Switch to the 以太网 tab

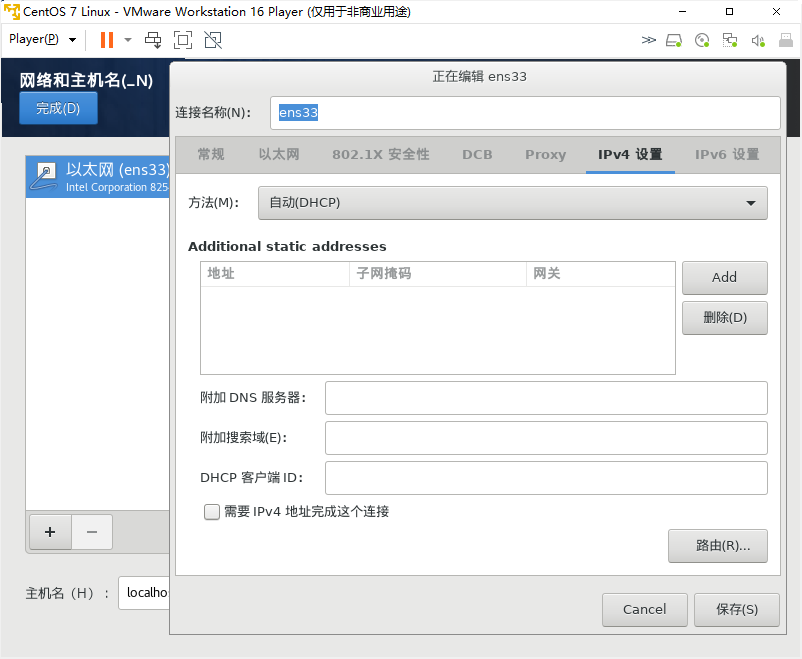279,154
